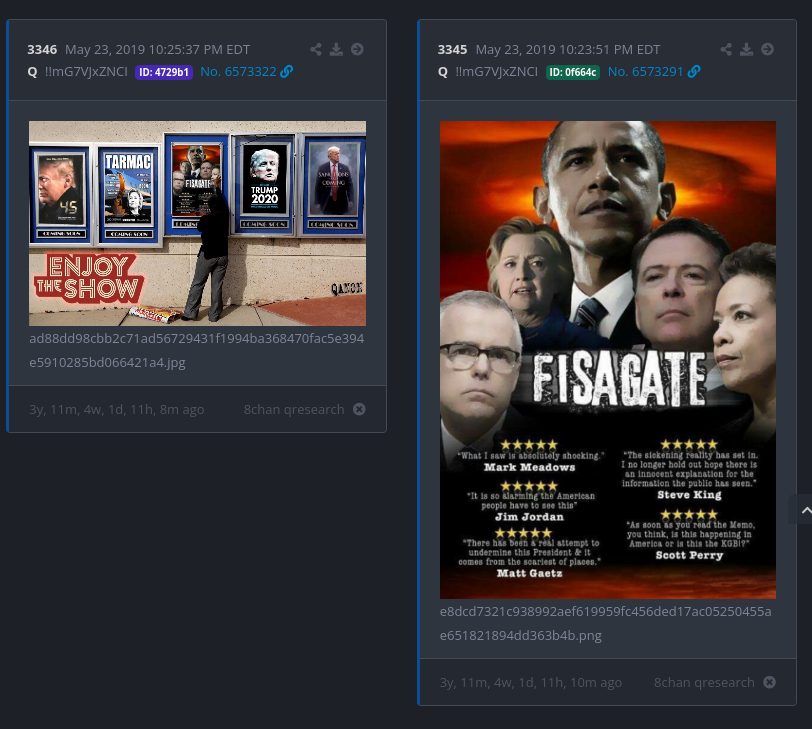The height and width of the screenshot is (729, 812).
Task: Click the download icon on post 3346
Action: [x=337, y=49]
